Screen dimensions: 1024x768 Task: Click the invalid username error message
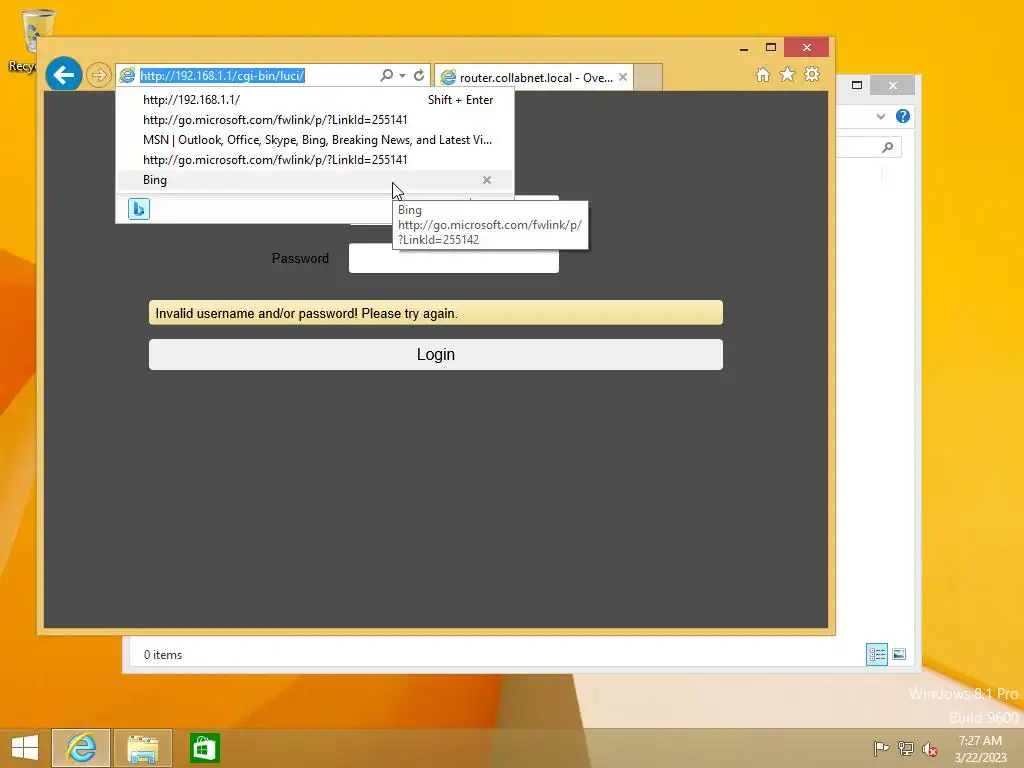[x=436, y=313]
